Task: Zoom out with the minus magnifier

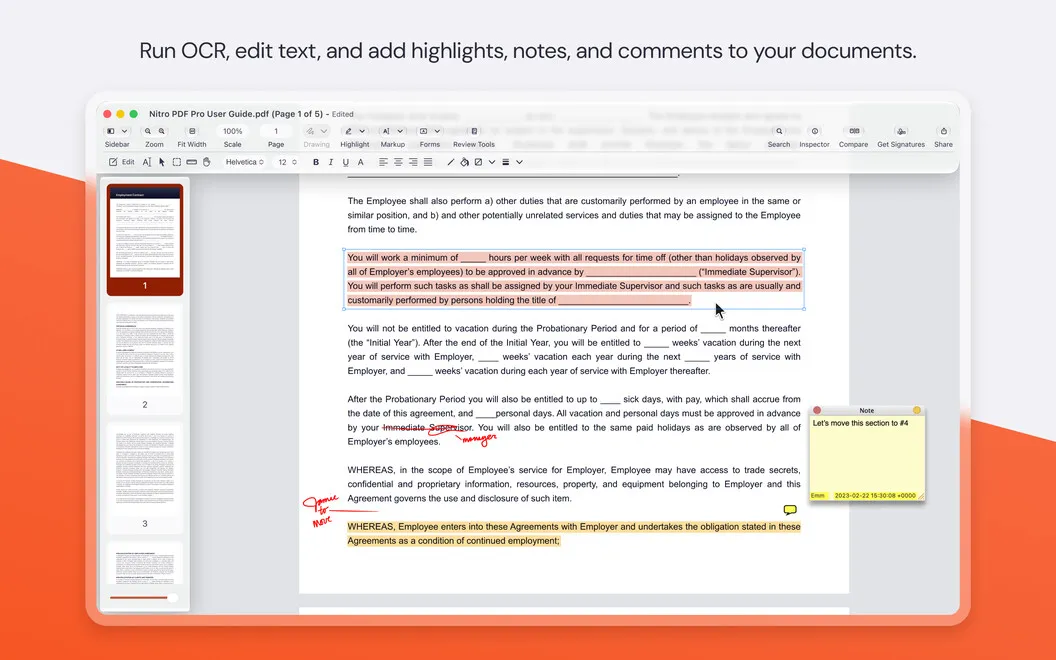Action: [148, 131]
